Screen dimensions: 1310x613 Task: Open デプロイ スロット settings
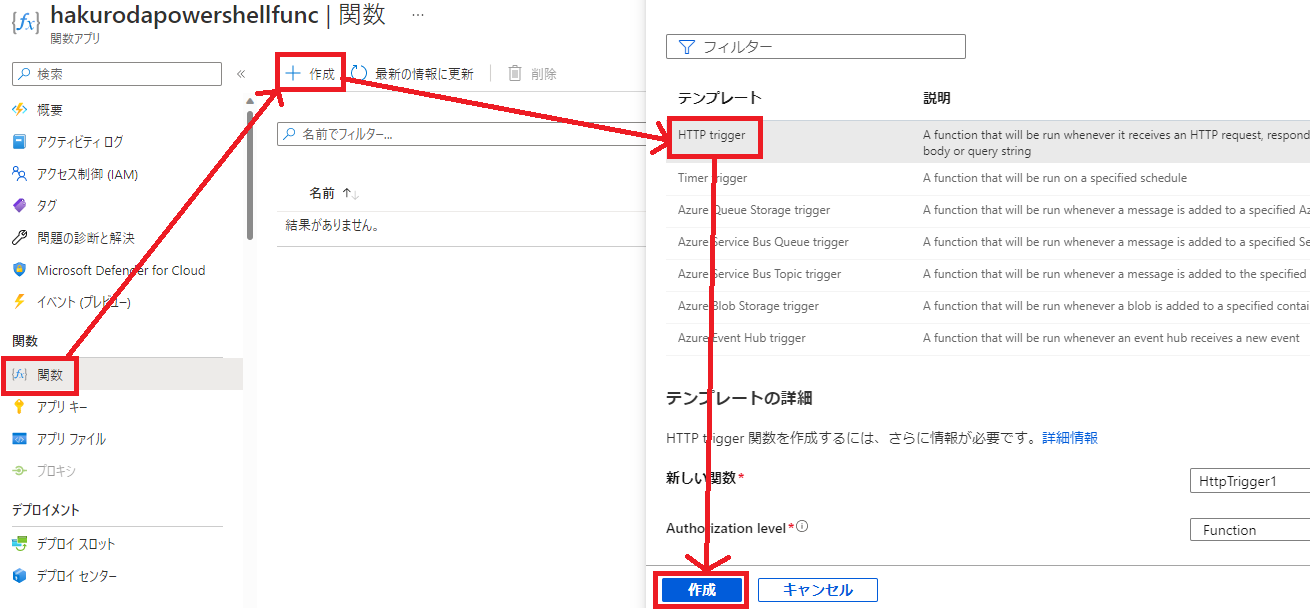pyautogui.click(x=80, y=545)
